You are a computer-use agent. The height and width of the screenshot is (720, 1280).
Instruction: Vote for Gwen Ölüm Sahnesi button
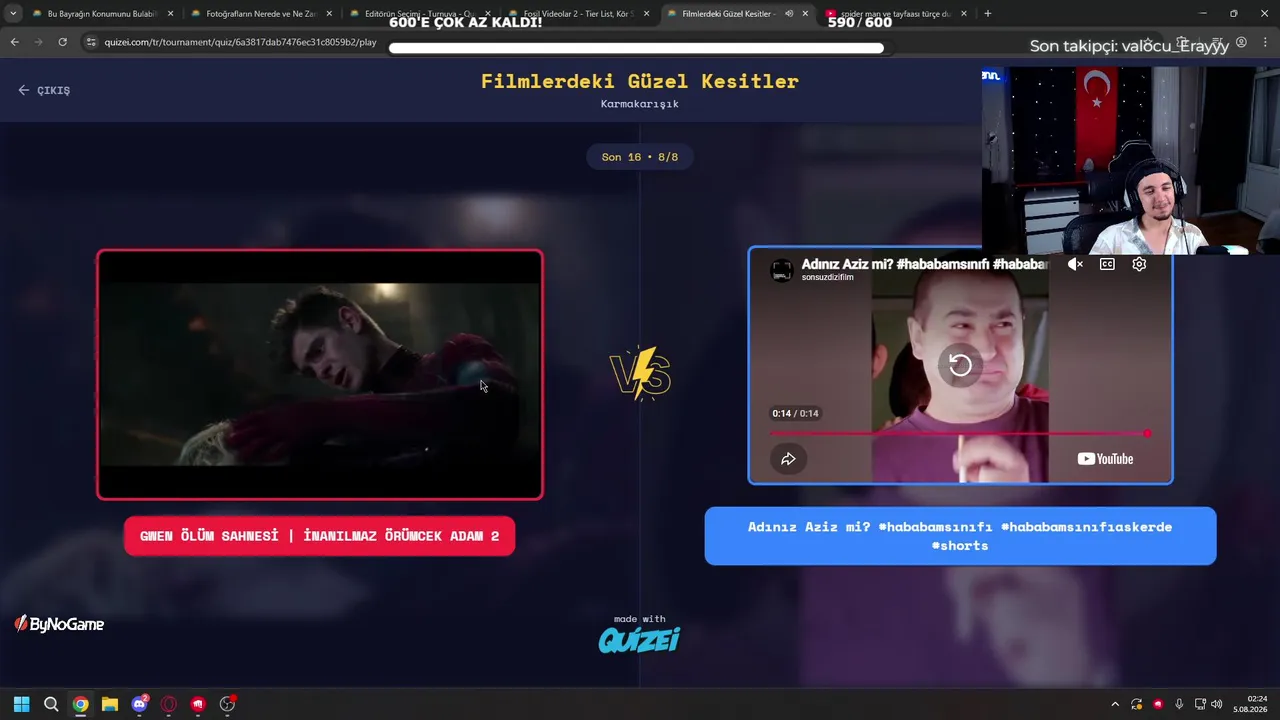pos(319,536)
